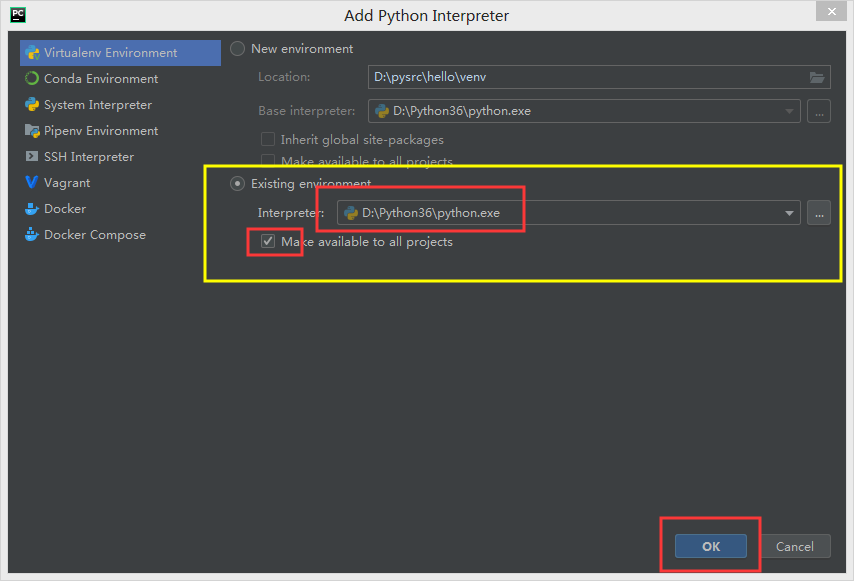
Task: Expand the Interpreter dropdown arrow
Action: (789, 213)
